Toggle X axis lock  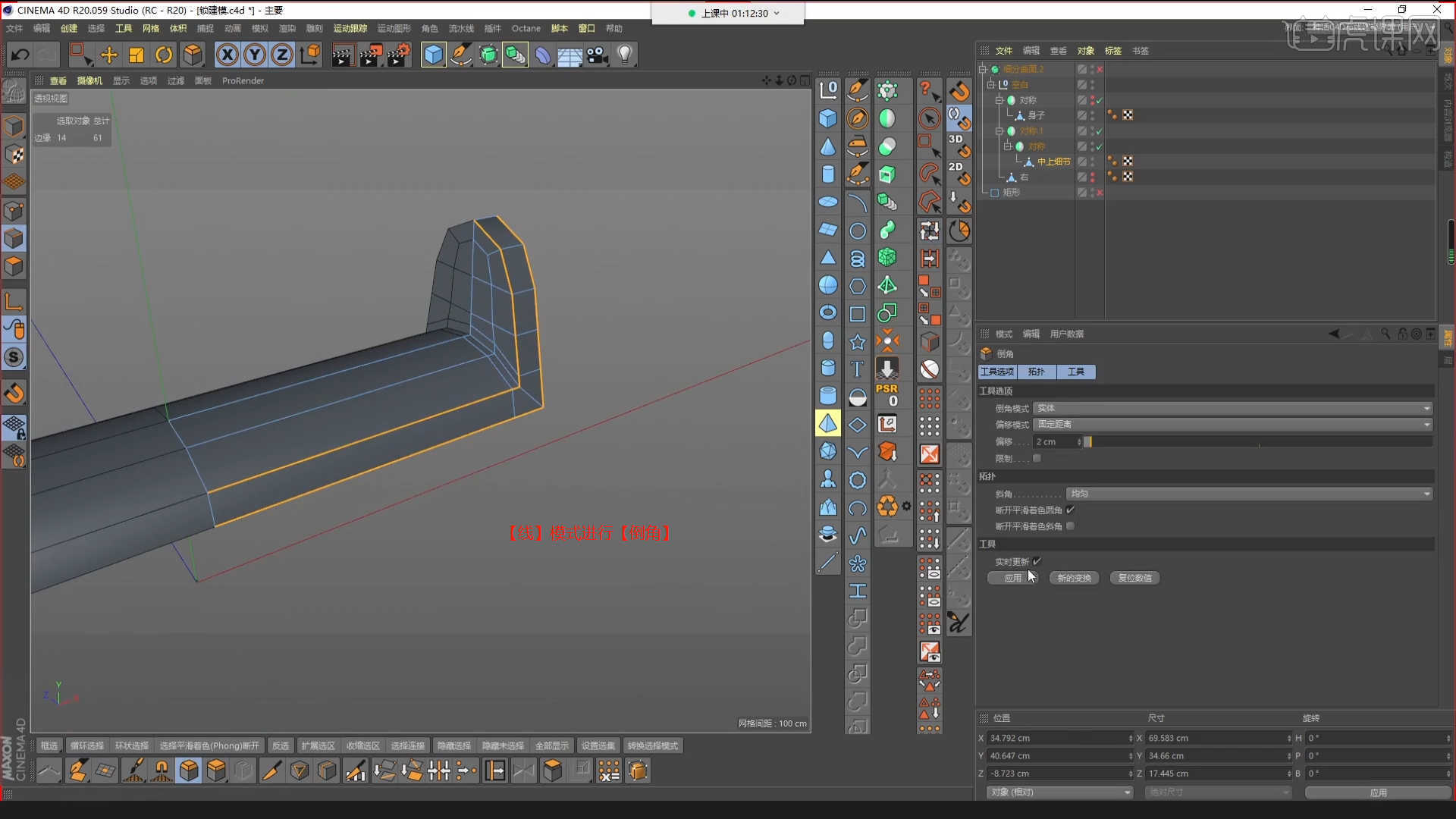[x=227, y=55]
